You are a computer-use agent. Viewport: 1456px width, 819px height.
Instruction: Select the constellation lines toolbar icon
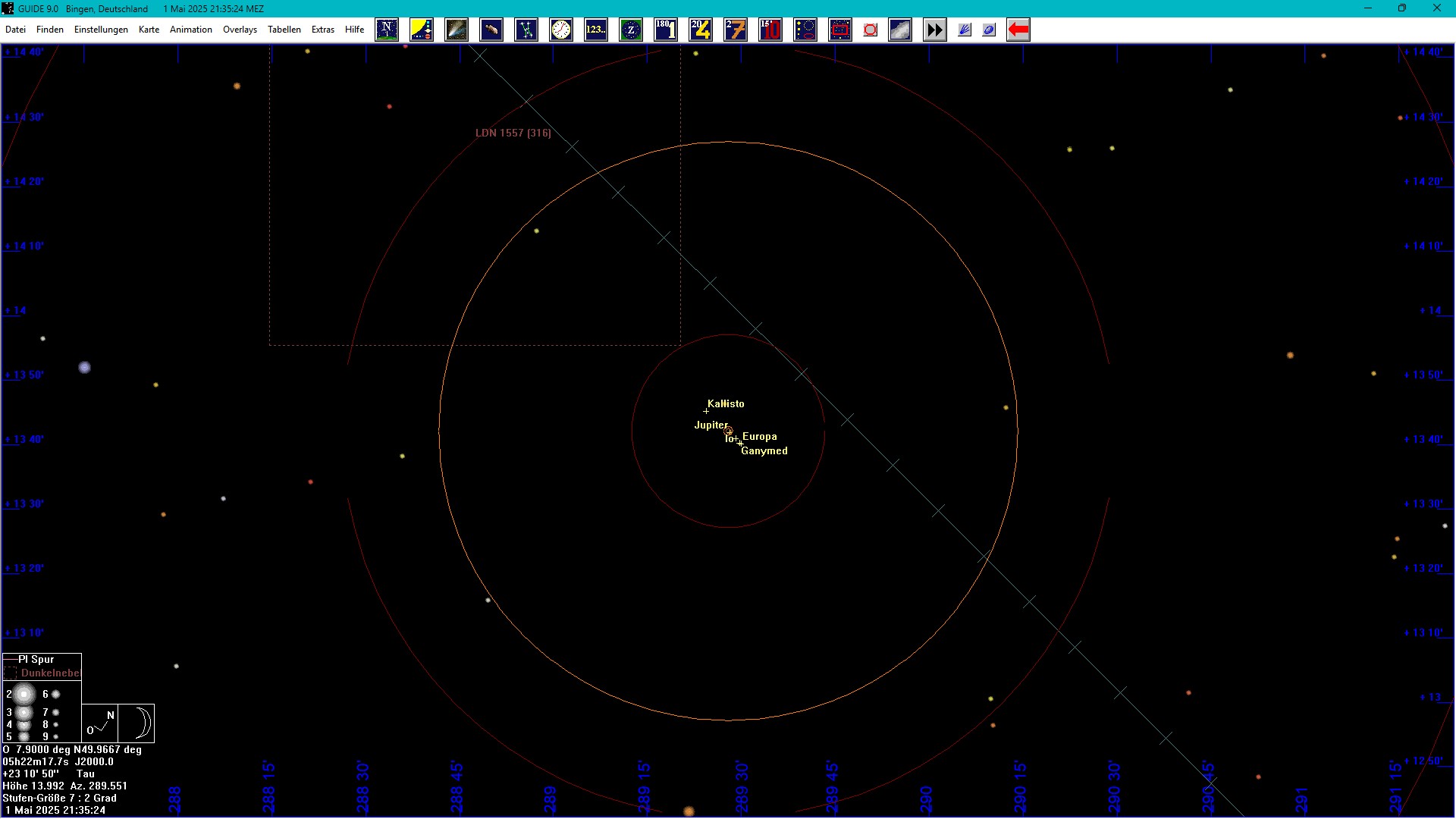[x=526, y=30]
